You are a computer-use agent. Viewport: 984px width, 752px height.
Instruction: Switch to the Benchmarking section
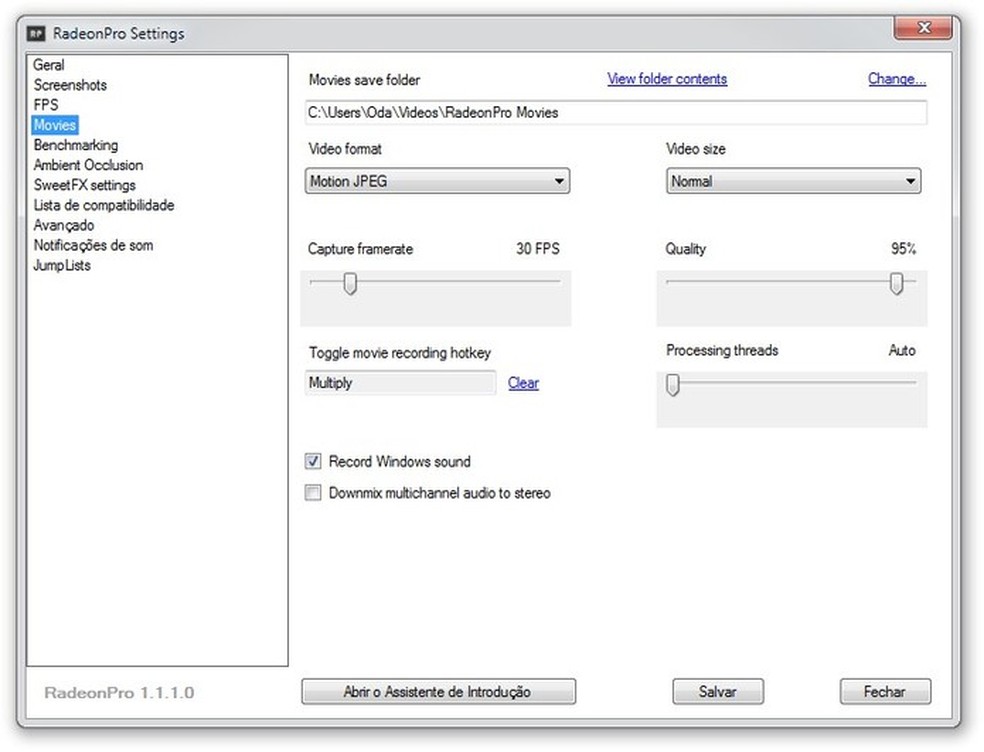point(75,145)
